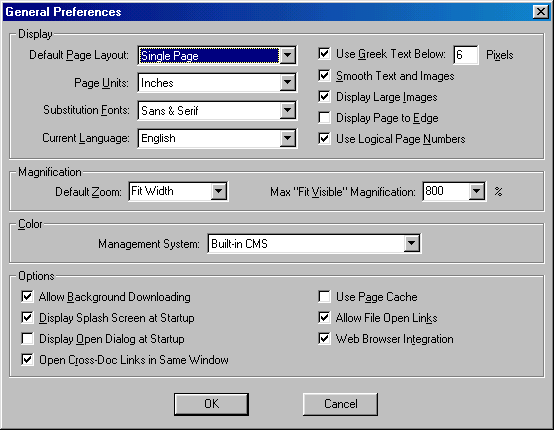
Task: Disable Display Large Images
Action: [324, 96]
